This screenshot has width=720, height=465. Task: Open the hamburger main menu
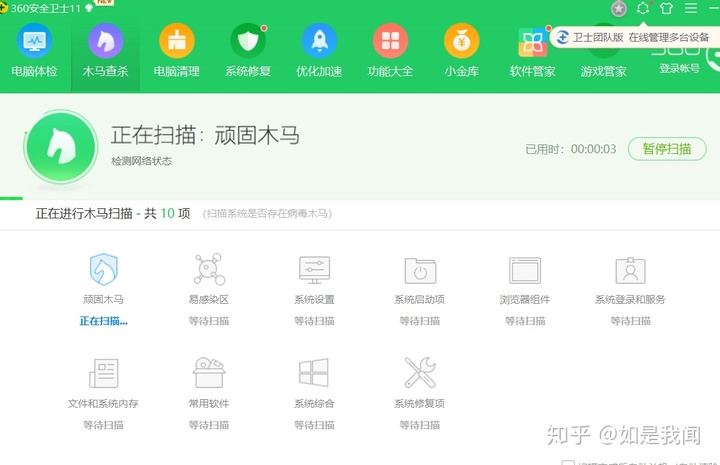(x=691, y=8)
